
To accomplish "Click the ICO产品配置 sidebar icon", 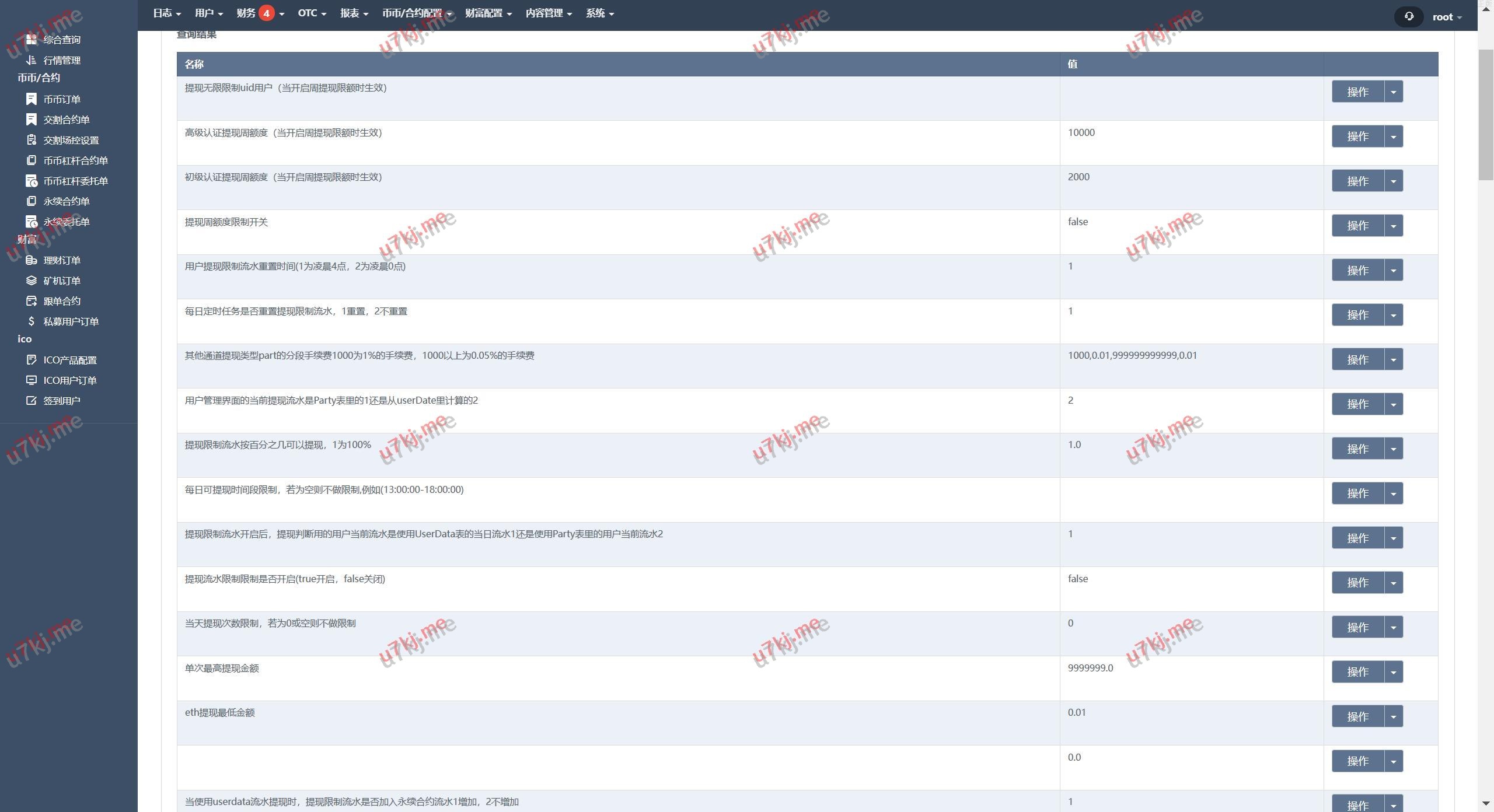I will [32, 360].
